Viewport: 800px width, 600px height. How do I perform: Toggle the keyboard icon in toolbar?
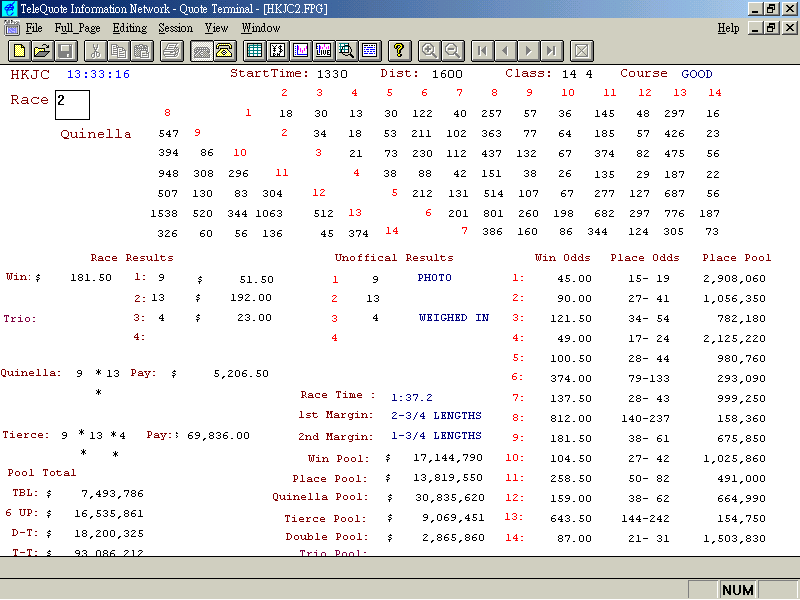202,51
